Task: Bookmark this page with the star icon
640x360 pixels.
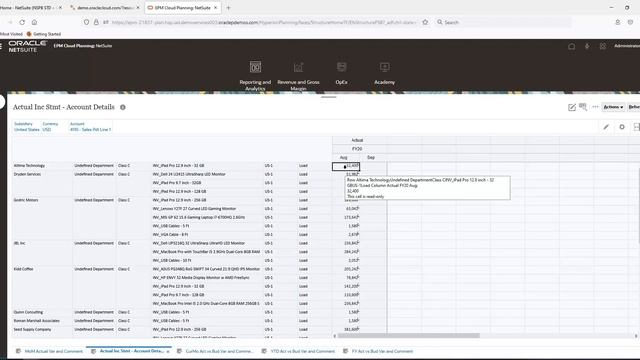Action: click(x=425, y=22)
